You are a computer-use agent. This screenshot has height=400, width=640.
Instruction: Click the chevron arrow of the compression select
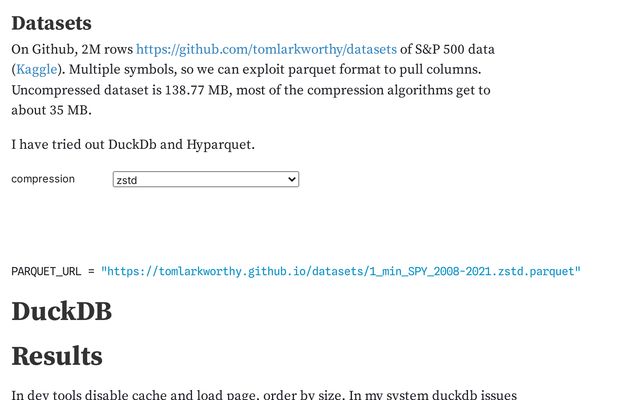pos(292,179)
